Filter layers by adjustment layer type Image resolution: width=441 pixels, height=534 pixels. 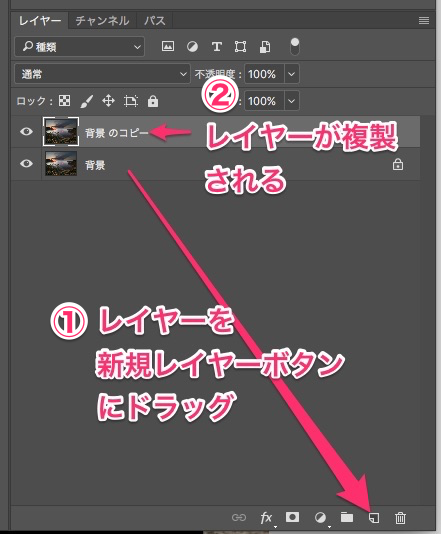pyautogui.click(x=192, y=46)
